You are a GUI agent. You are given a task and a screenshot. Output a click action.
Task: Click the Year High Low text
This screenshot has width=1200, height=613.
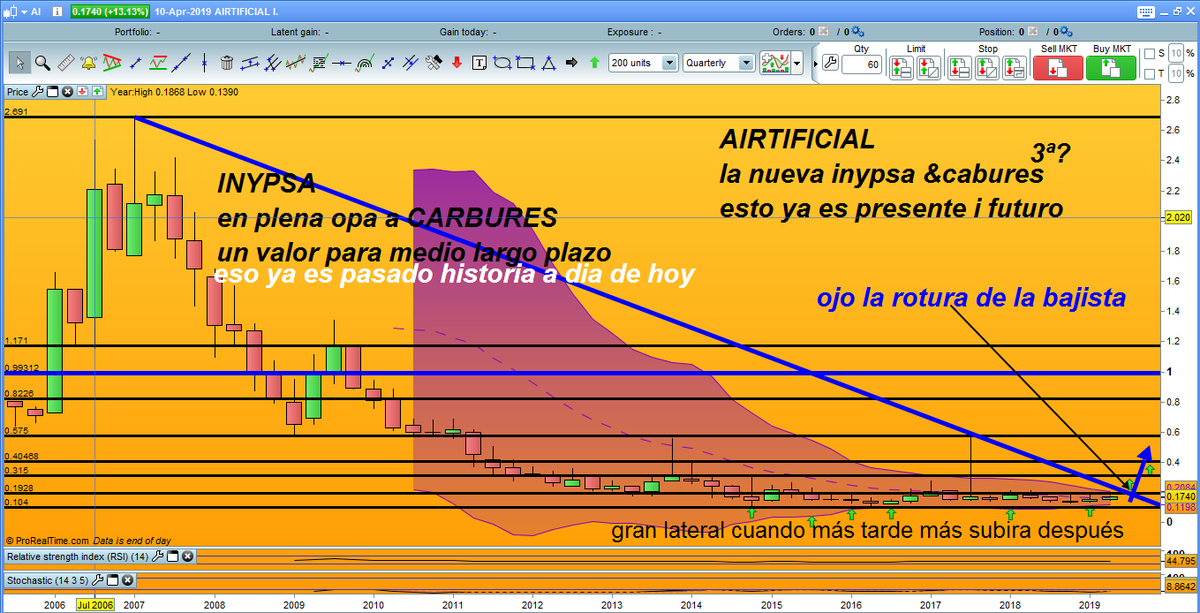[175, 92]
